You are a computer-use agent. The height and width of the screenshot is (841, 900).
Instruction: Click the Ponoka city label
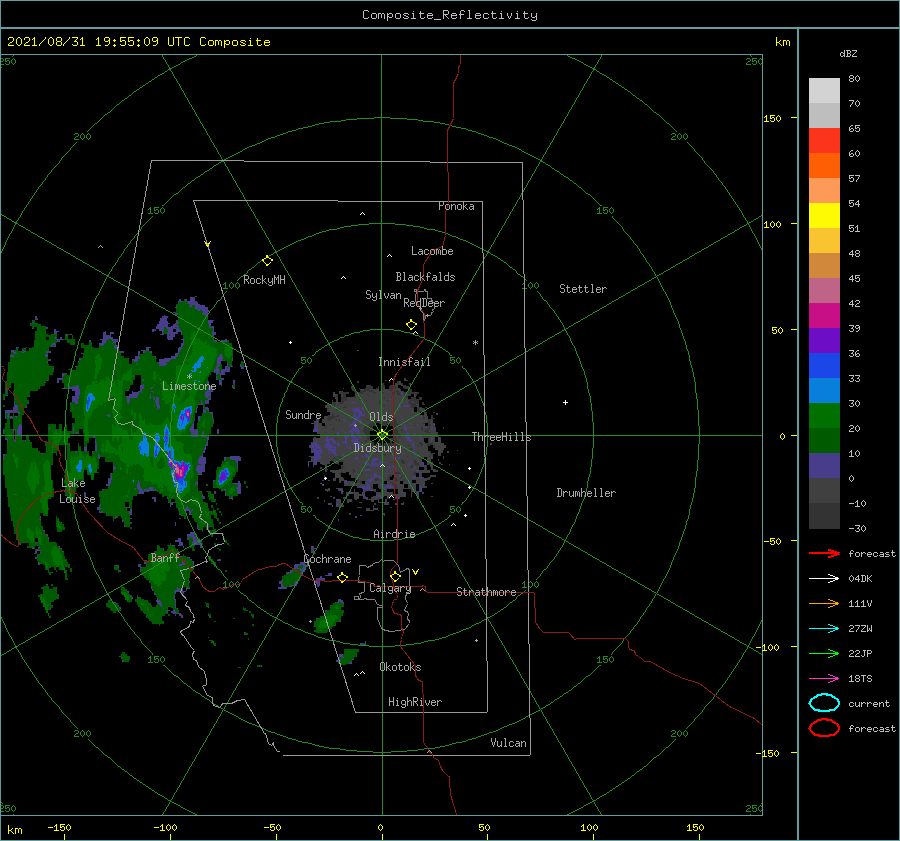456,206
